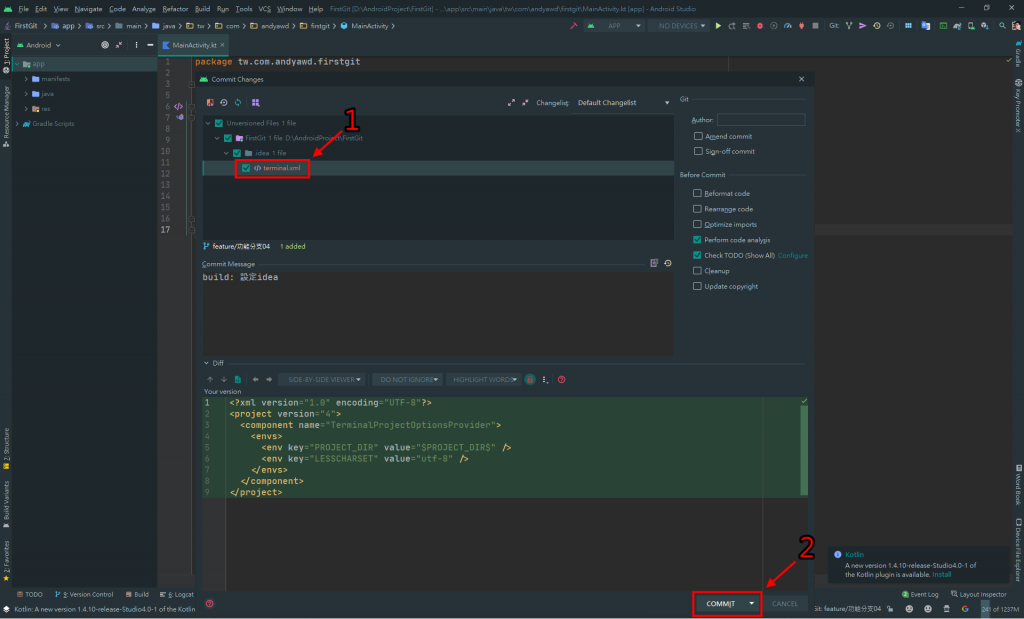Screen dimensions: 1024x619
Task: Collapse the Diff section
Action: (206, 363)
